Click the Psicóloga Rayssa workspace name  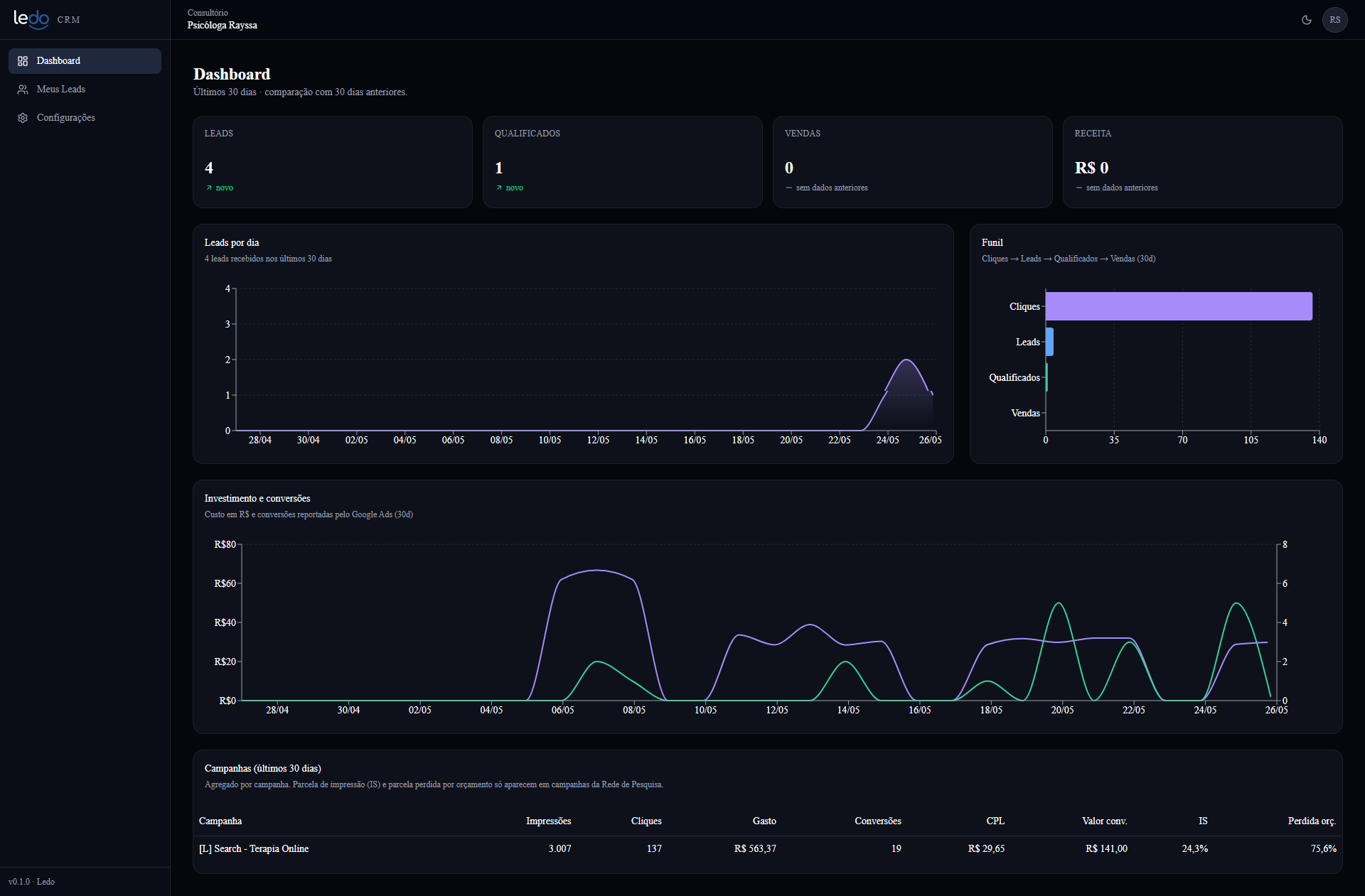pos(223,25)
